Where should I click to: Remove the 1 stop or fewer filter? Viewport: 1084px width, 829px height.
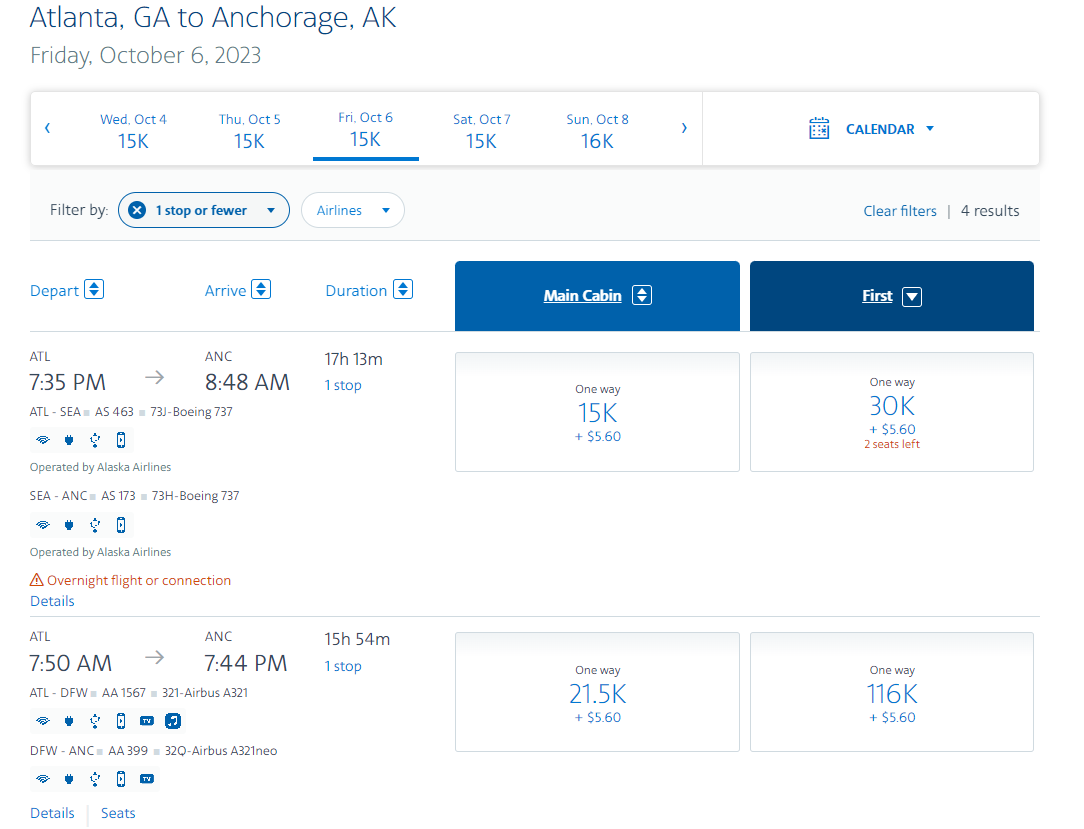(x=135, y=210)
